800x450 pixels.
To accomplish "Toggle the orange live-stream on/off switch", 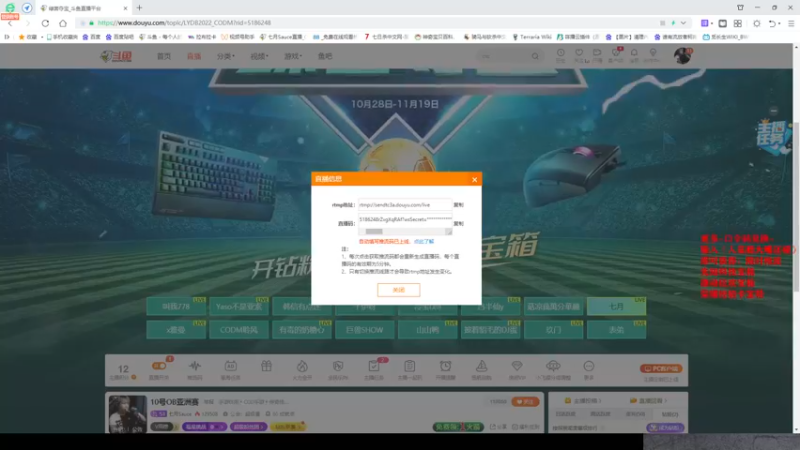I will click(x=159, y=366).
